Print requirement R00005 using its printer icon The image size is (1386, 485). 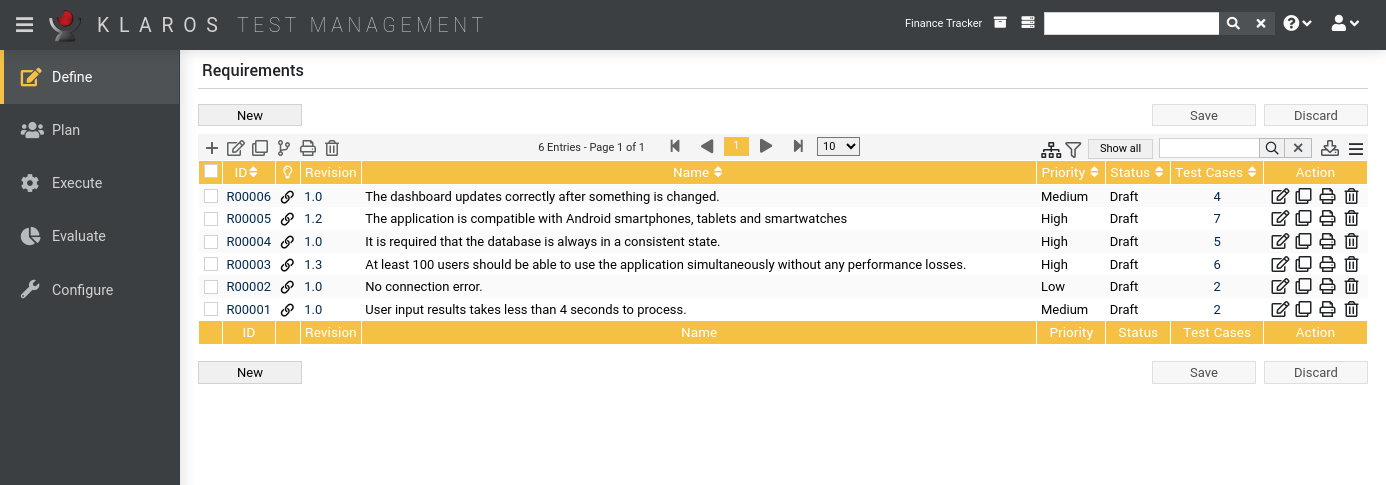(x=1327, y=219)
